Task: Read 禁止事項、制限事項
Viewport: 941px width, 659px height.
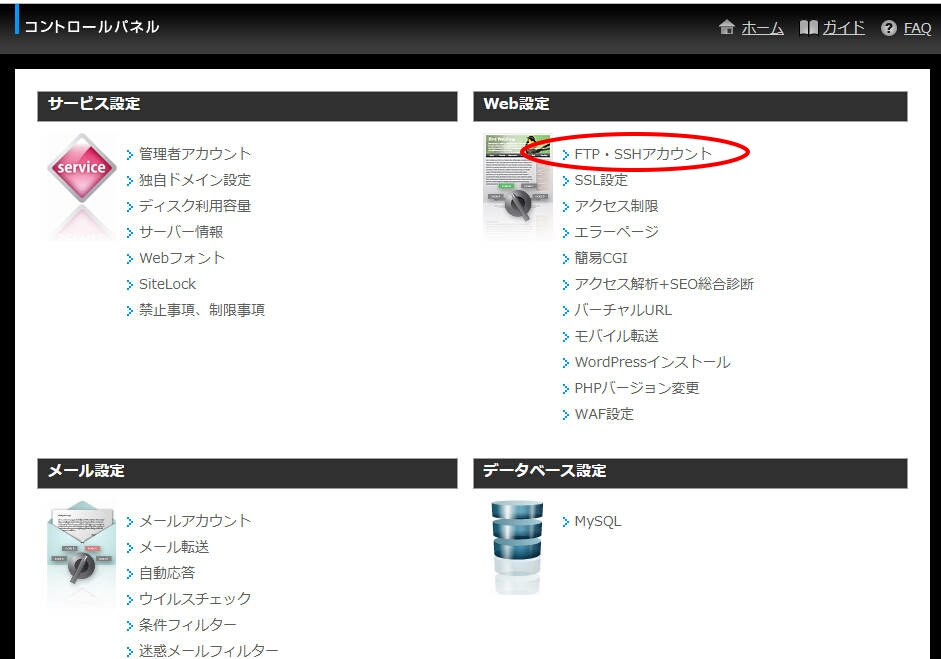Action: [202, 310]
